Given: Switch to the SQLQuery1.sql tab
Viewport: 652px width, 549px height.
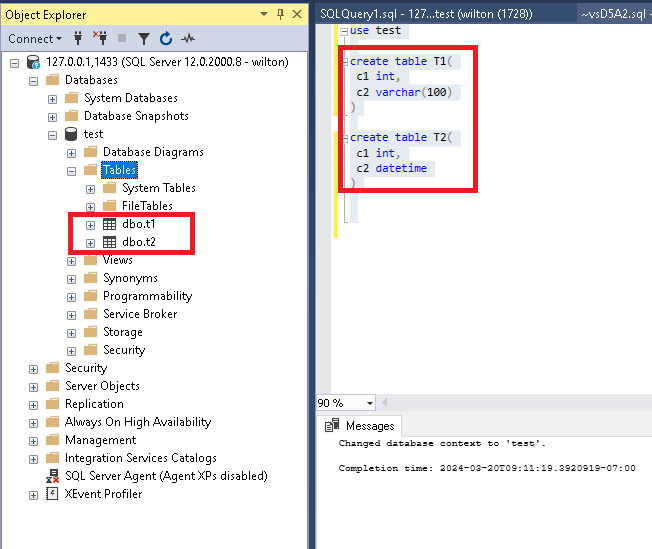Looking at the screenshot, I should pyautogui.click(x=426, y=14).
